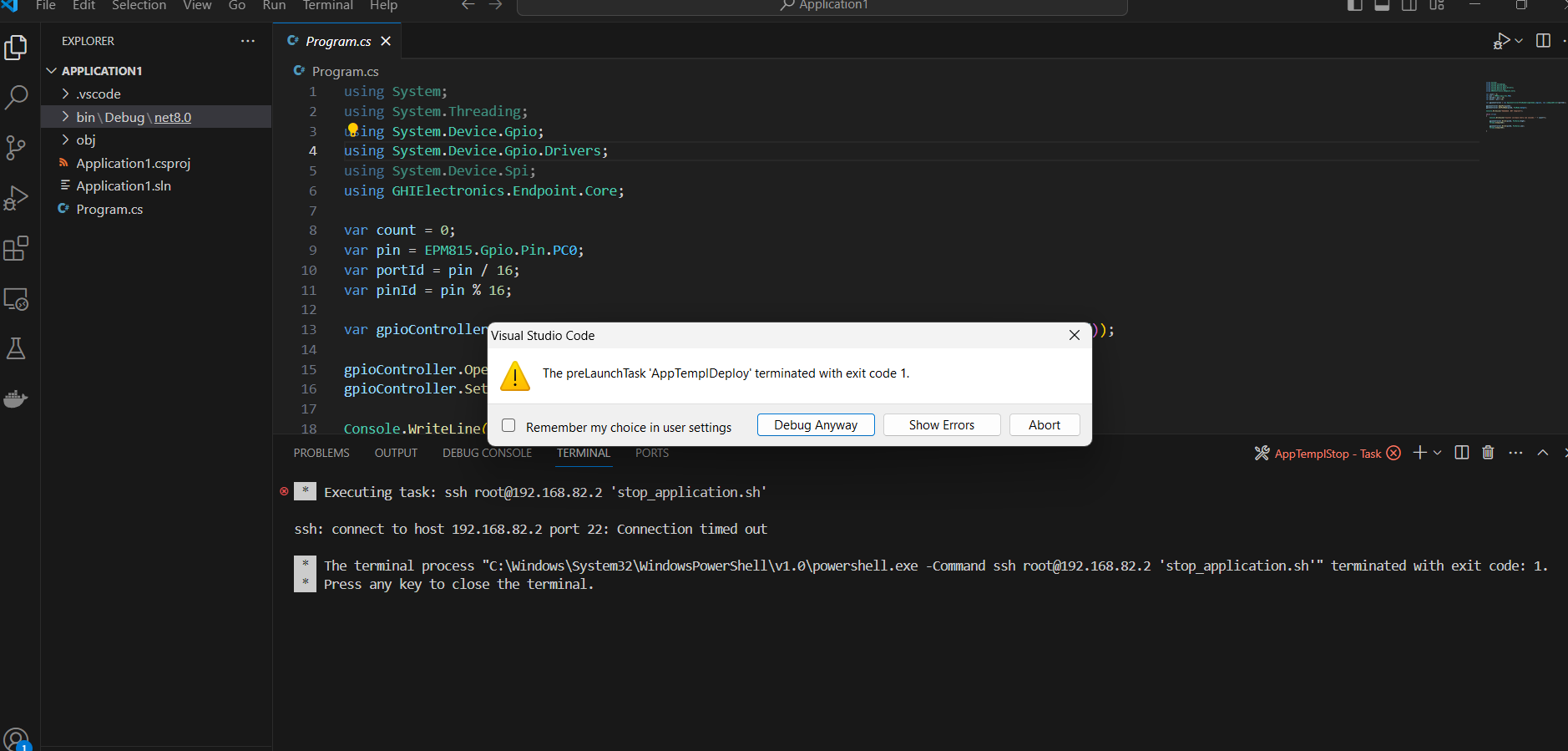
Task: Open the Terminal menu
Action: [x=327, y=6]
